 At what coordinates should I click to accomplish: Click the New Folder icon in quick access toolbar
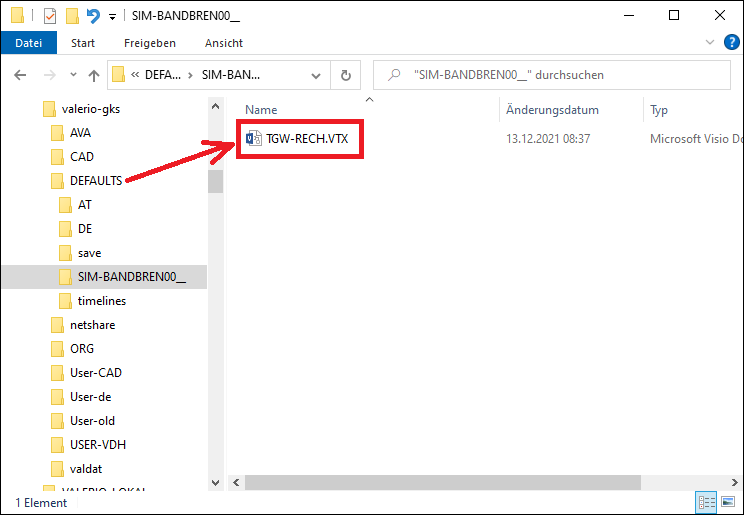[x=71, y=15]
